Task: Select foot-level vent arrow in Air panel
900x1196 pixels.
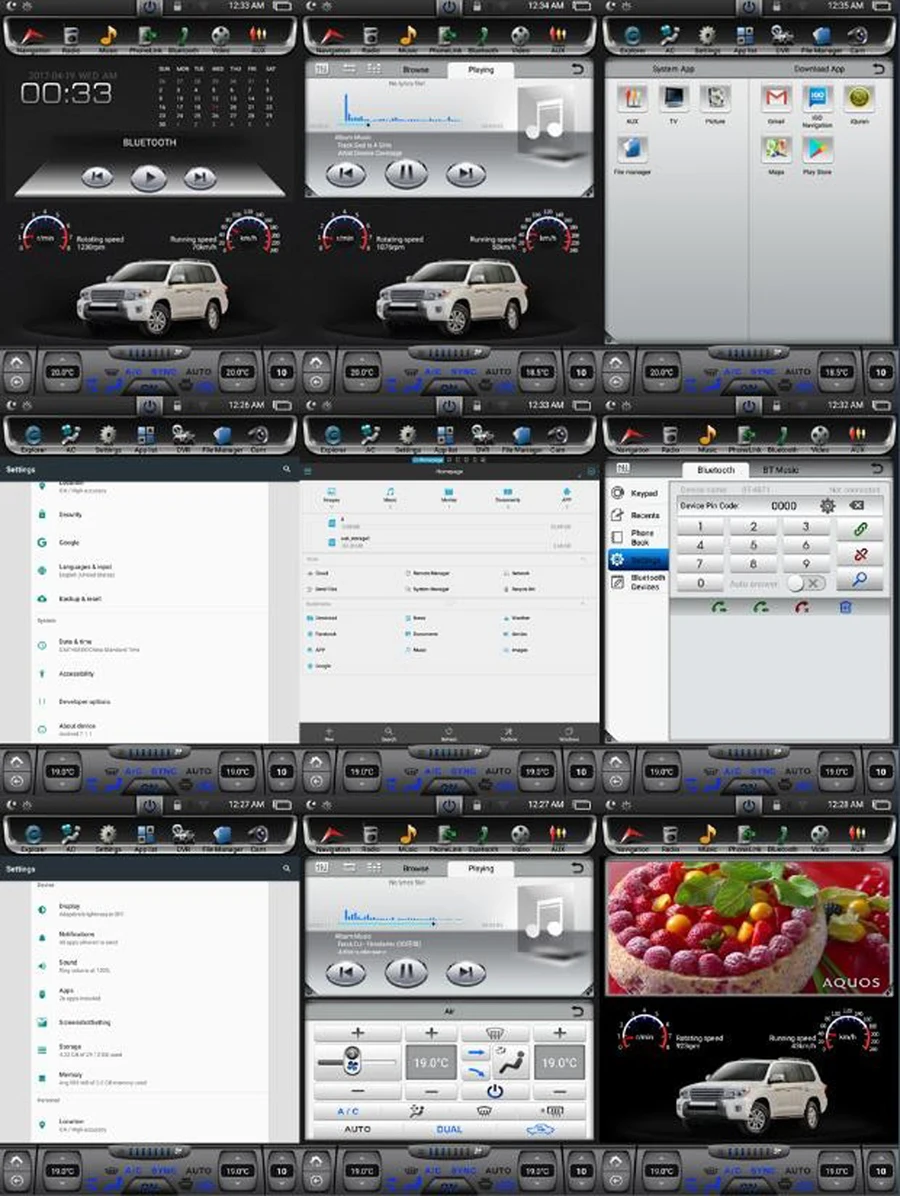Action: 476,1072
